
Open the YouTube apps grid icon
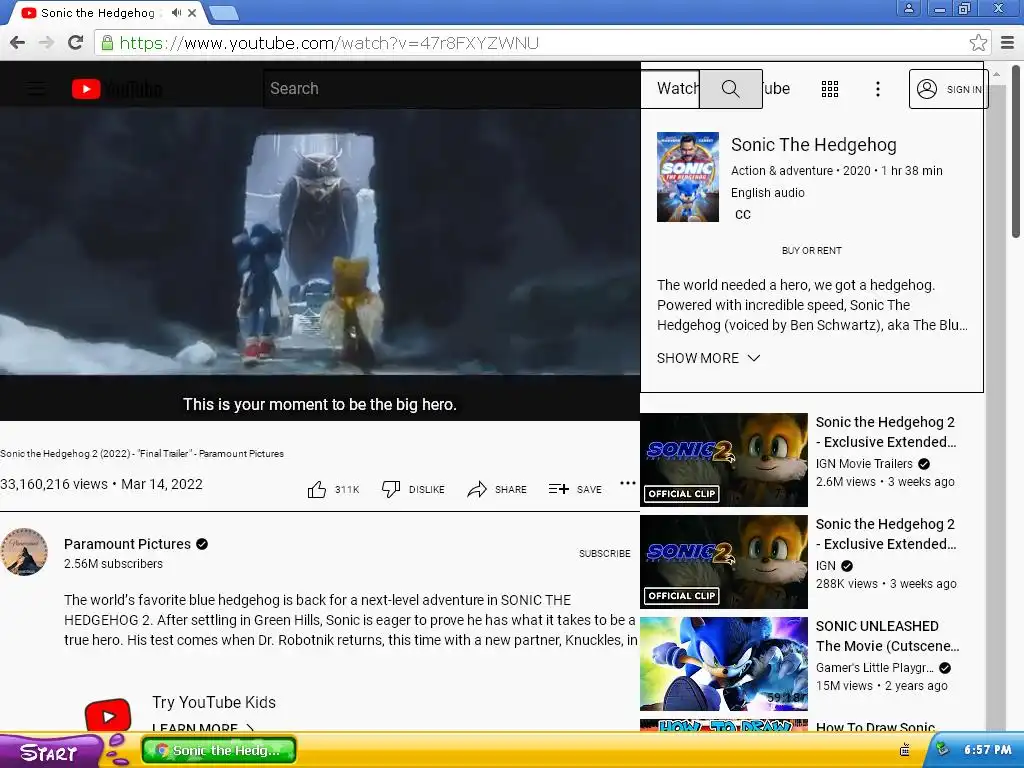tap(830, 89)
